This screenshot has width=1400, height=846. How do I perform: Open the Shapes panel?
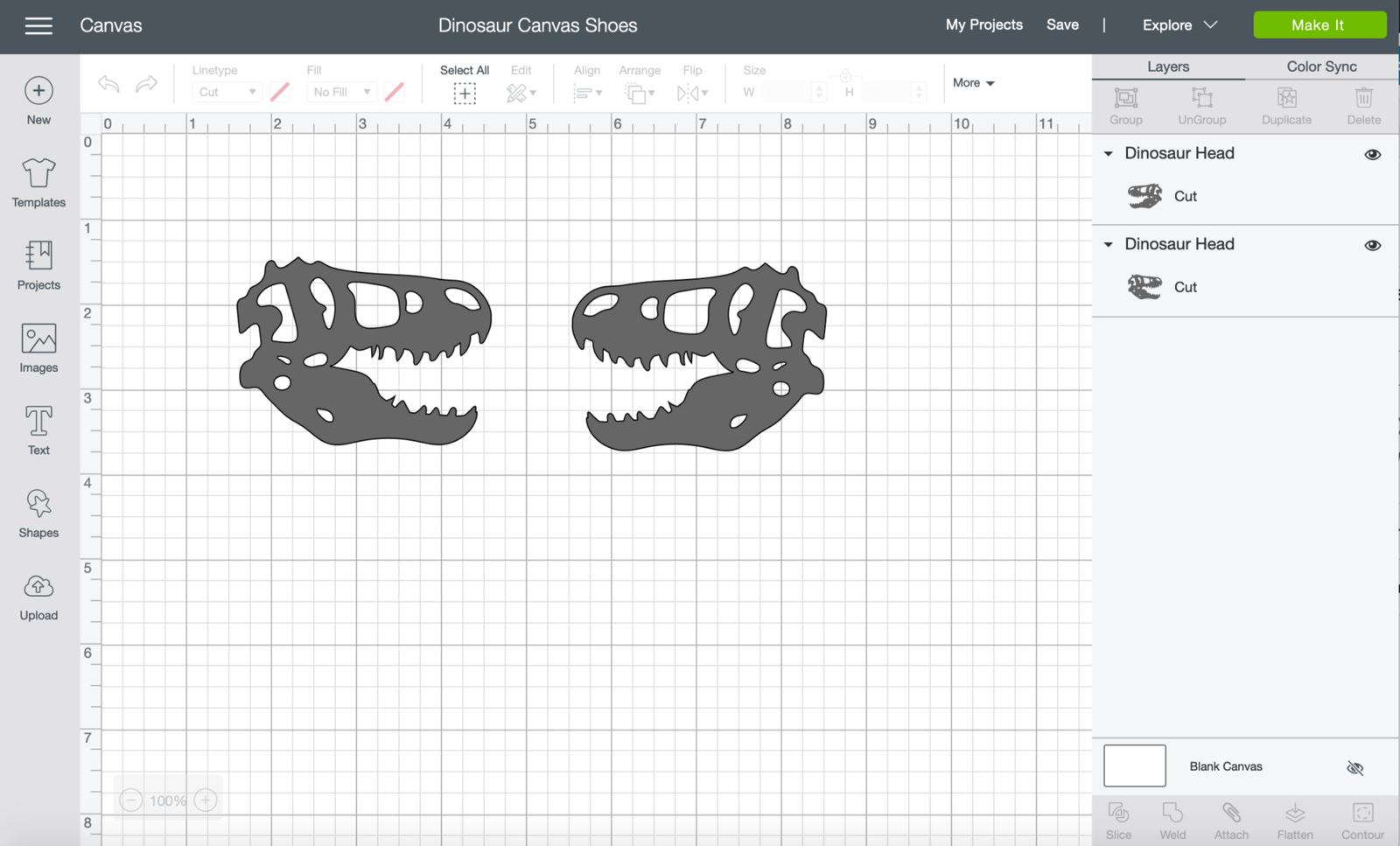[x=38, y=514]
